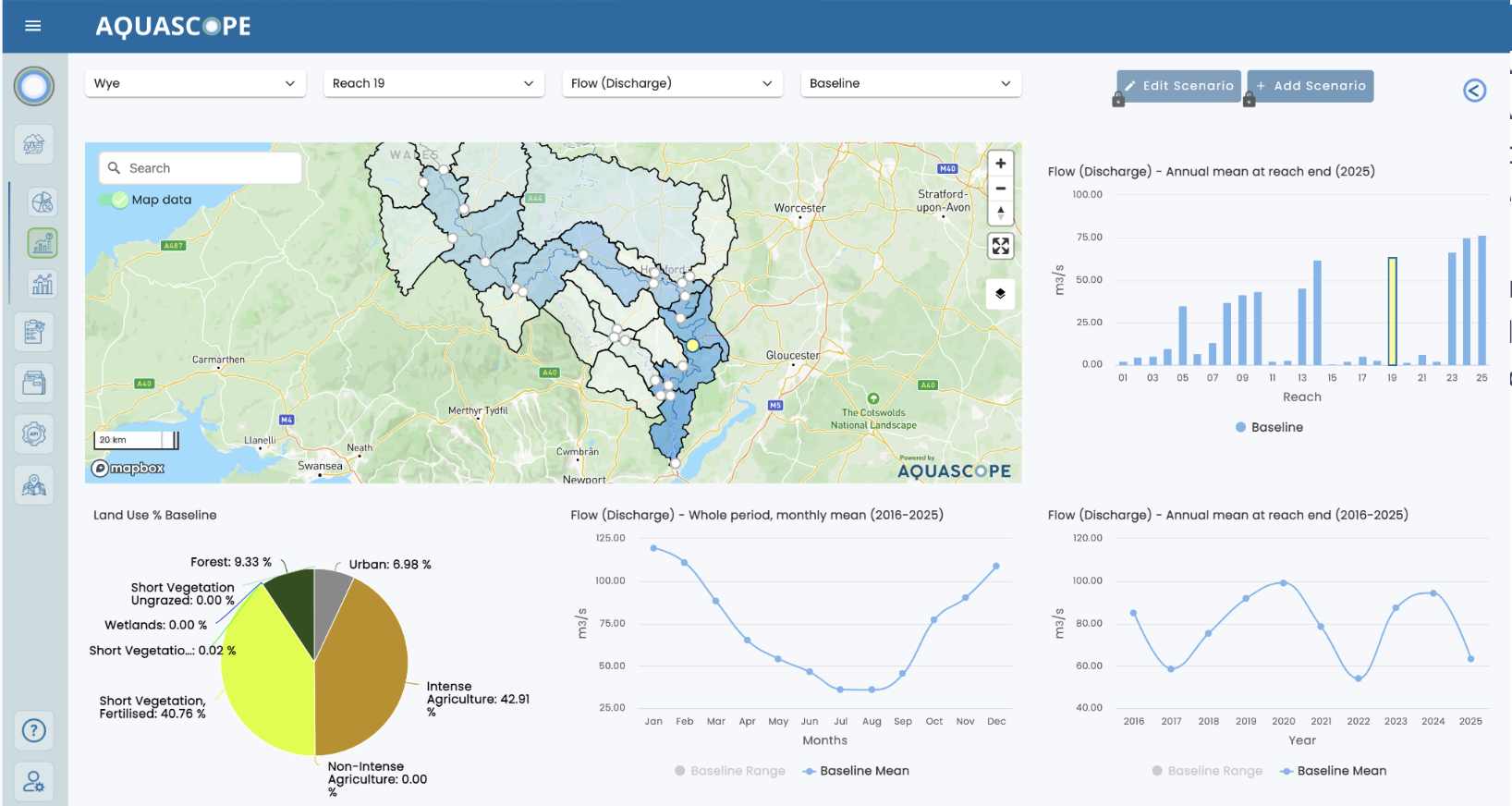
Task: Click the search magnifier icon on the map
Action: pos(115,168)
